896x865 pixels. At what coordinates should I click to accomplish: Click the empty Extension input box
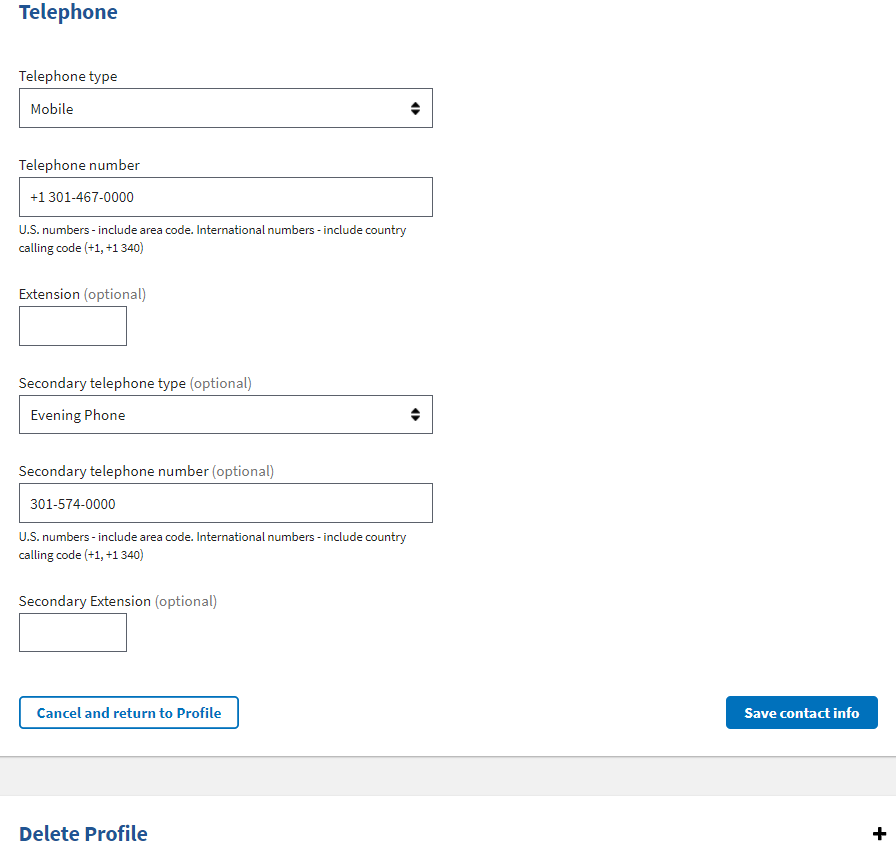point(73,326)
